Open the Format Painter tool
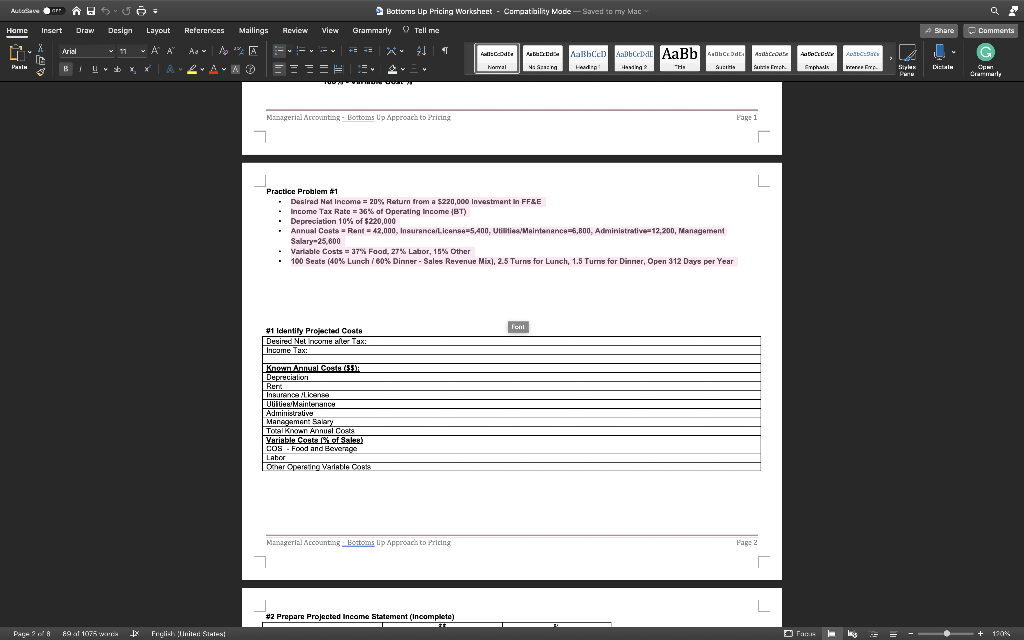 click(x=41, y=71)
